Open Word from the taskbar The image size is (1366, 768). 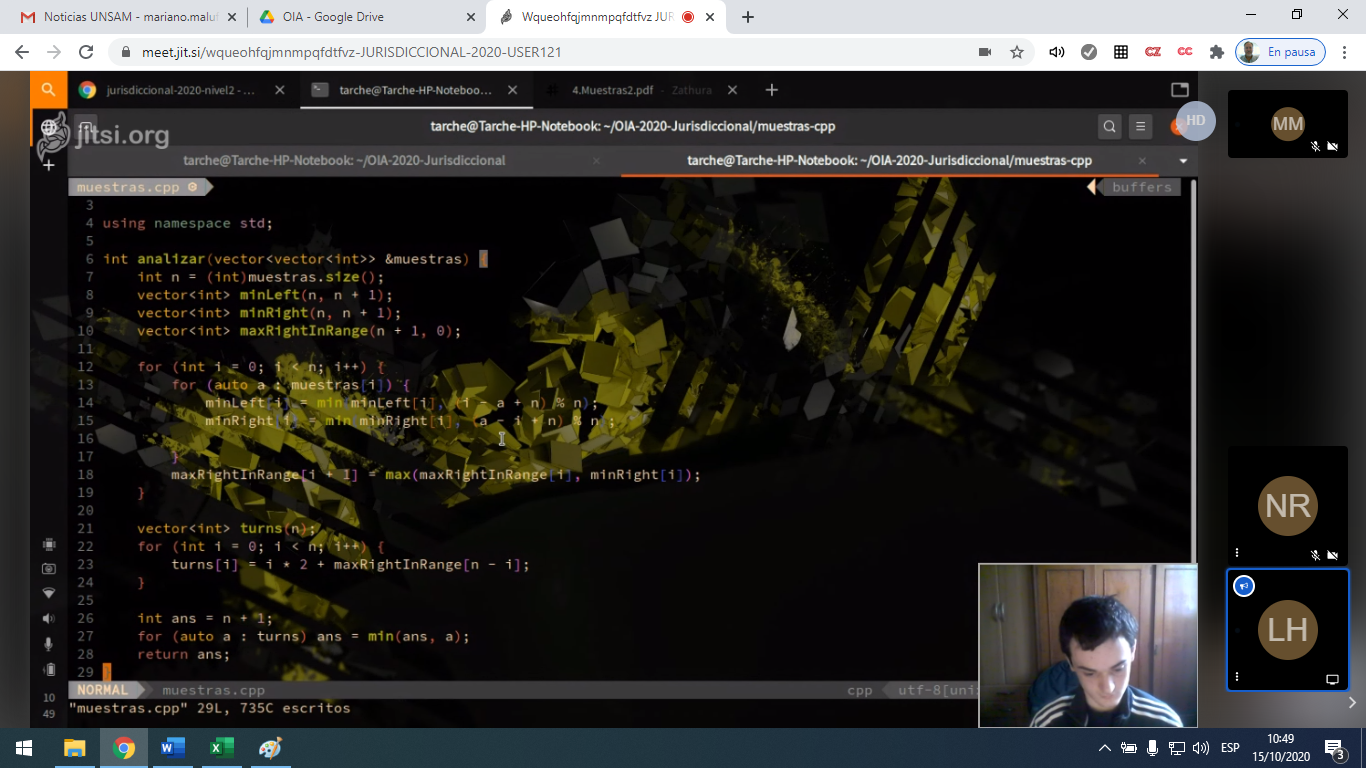(x=173, y=748)
